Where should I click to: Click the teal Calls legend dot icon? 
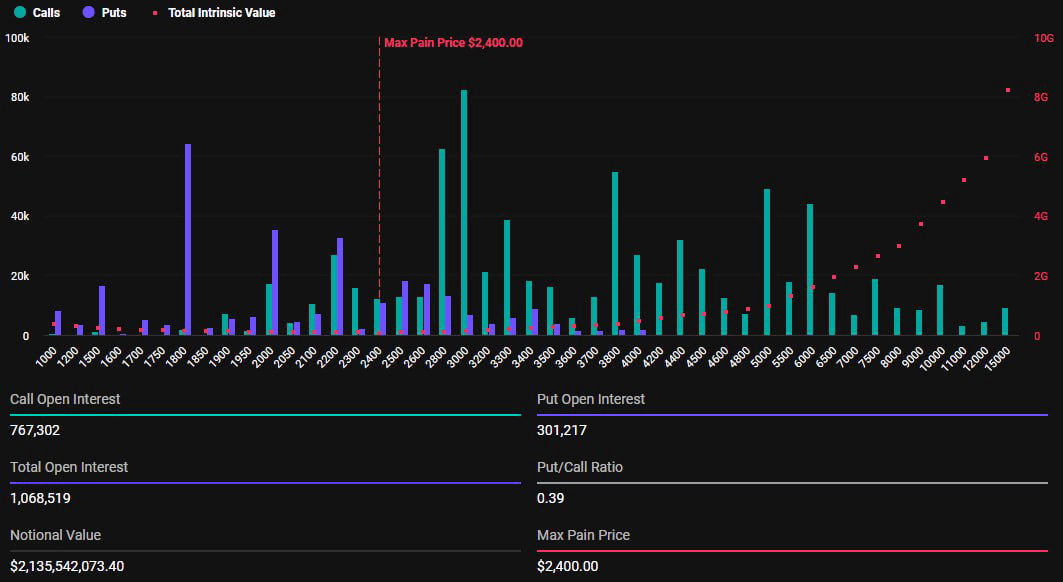pyautogui.click(x=18, y=13)
